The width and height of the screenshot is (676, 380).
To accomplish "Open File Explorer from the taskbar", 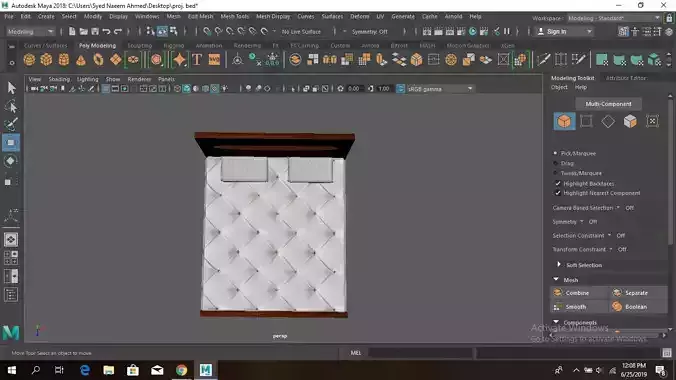I will click(109, 370).
